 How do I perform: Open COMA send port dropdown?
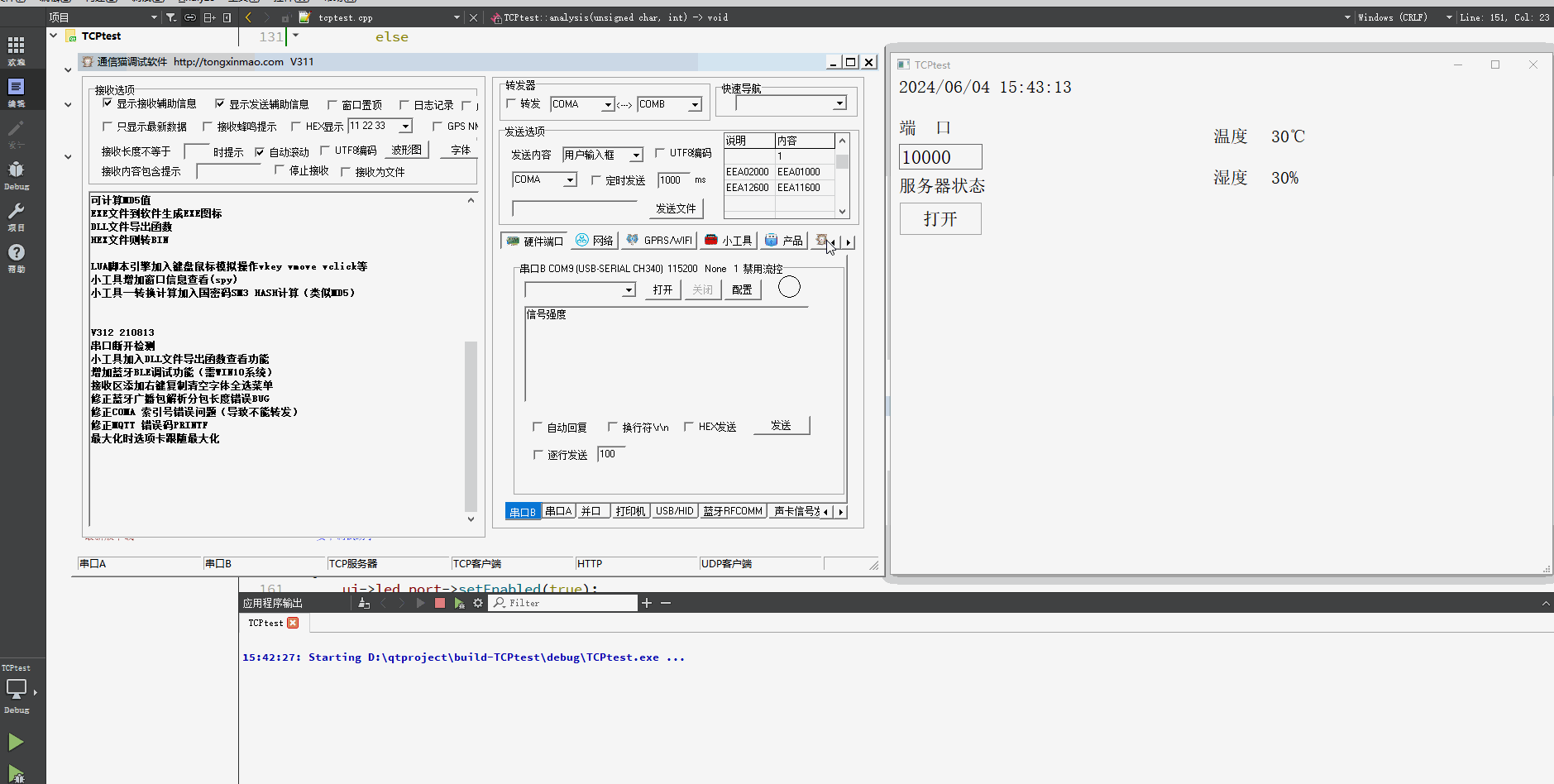(x=569, y=179)
